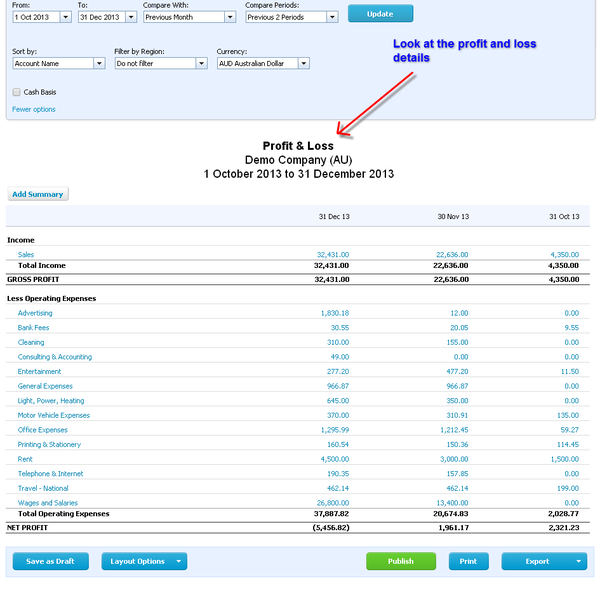
Task: Open the Currency AUD dropdown
Action: [x=303, y=63]
